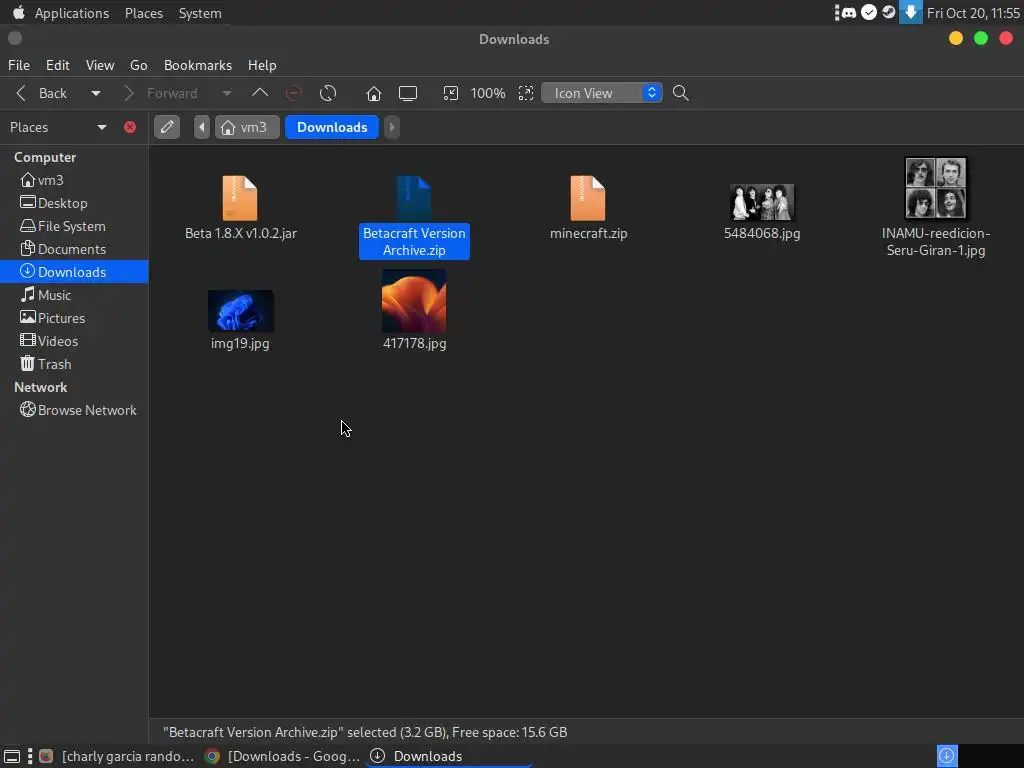Open the clock showing Fri Oct 20

click(973, 13)
